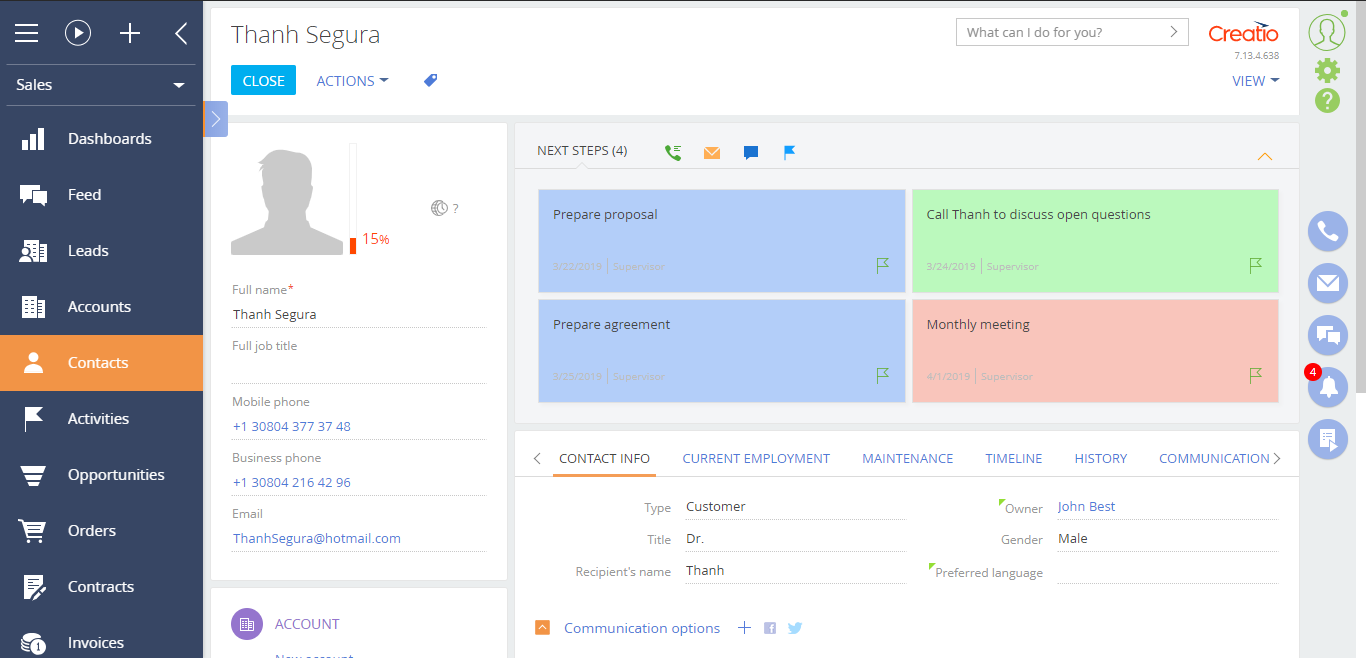Expand the View dropdown
The height and width of the screenshot is (658, 1366).
tap(1255, 81)
